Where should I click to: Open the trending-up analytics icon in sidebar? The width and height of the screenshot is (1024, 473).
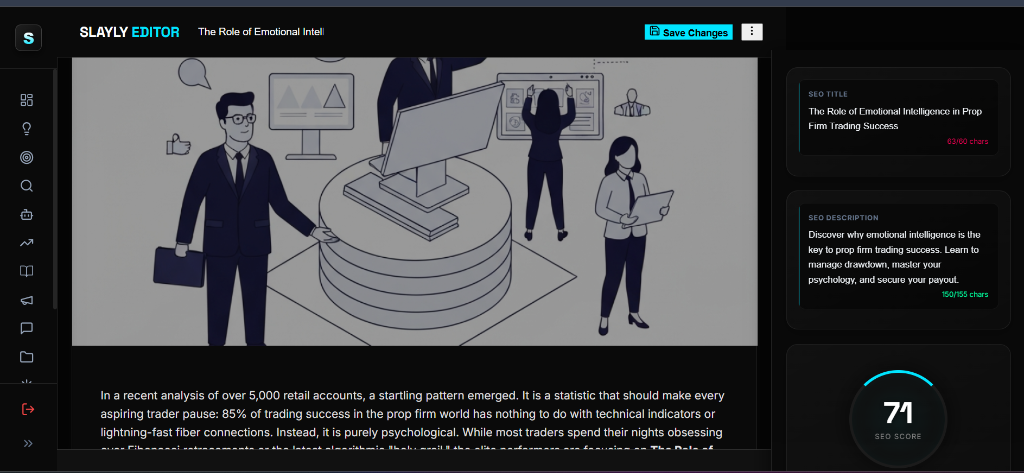point(27,243)
